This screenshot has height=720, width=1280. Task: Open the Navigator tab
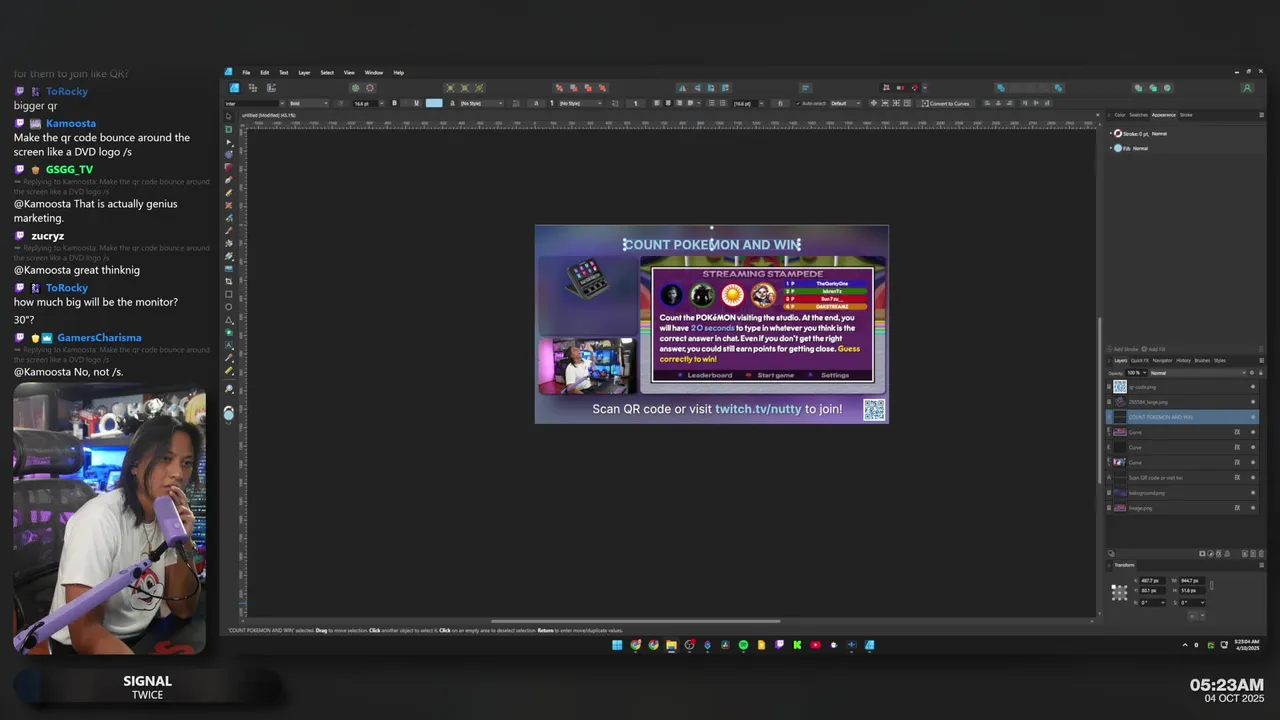point(1162,360)
